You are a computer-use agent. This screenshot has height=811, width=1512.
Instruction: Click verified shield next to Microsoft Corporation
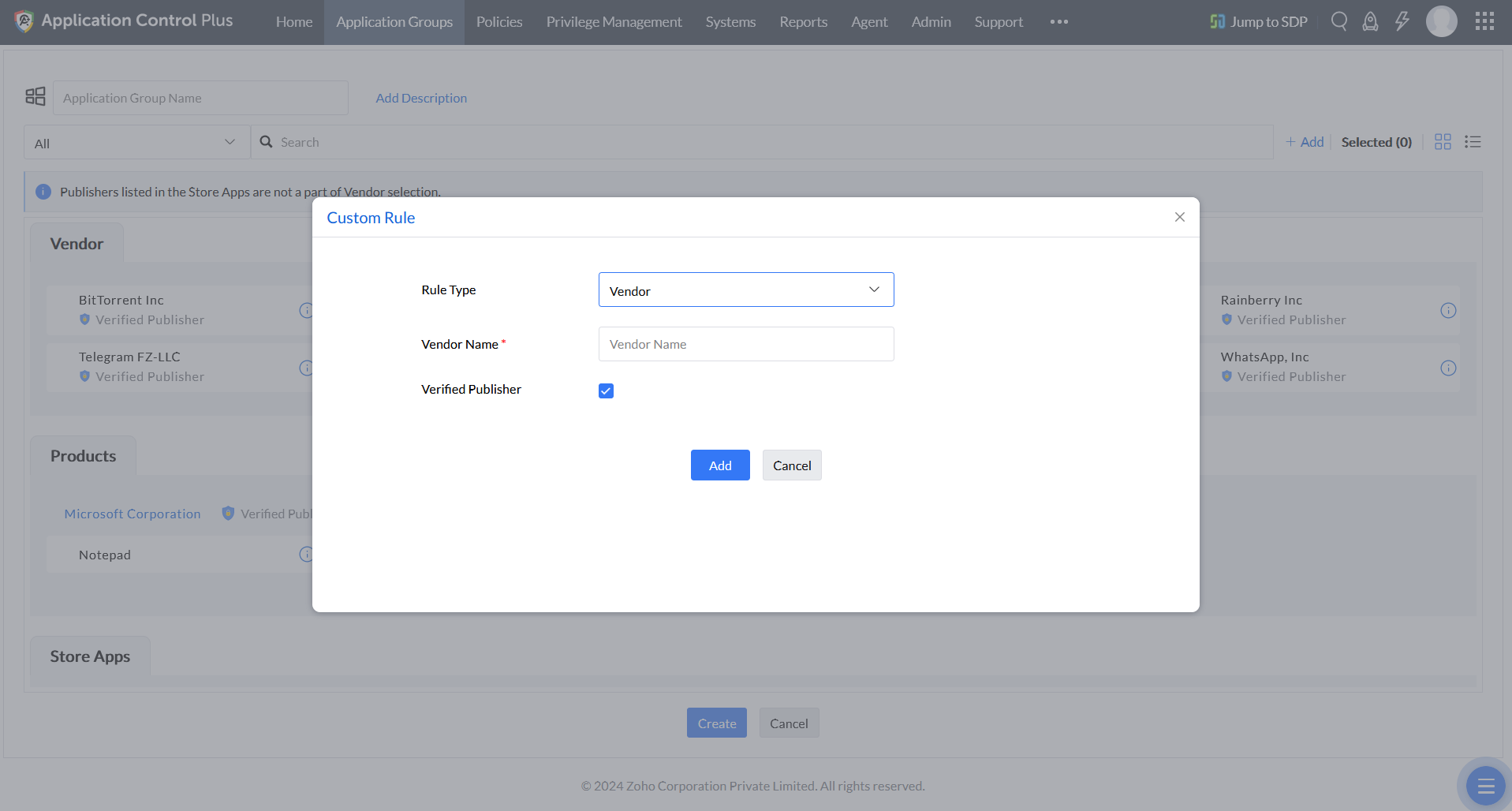click(228, 513)
